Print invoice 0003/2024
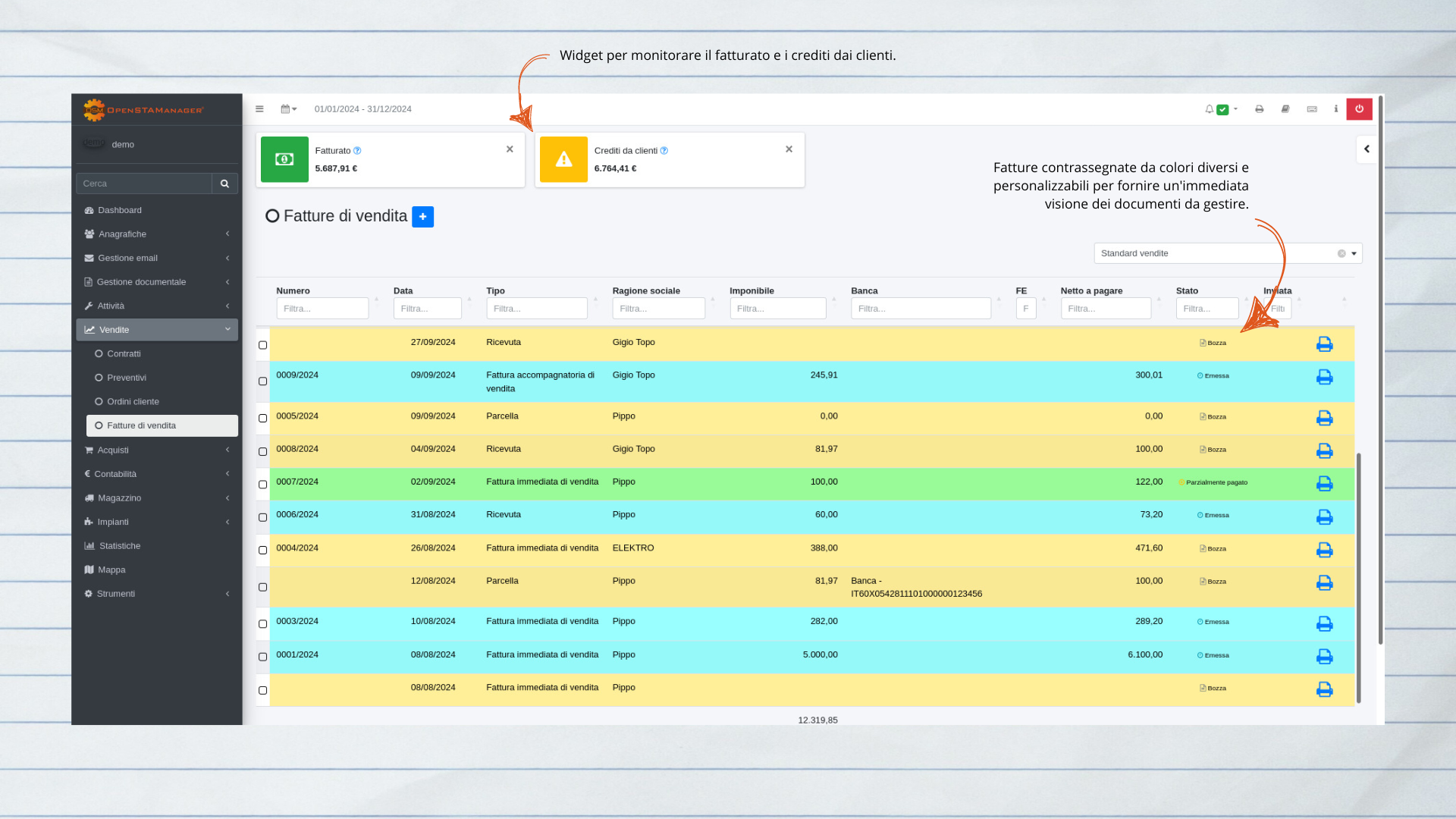Viewport: 1456px width, 819px height. coord(1324,623)
